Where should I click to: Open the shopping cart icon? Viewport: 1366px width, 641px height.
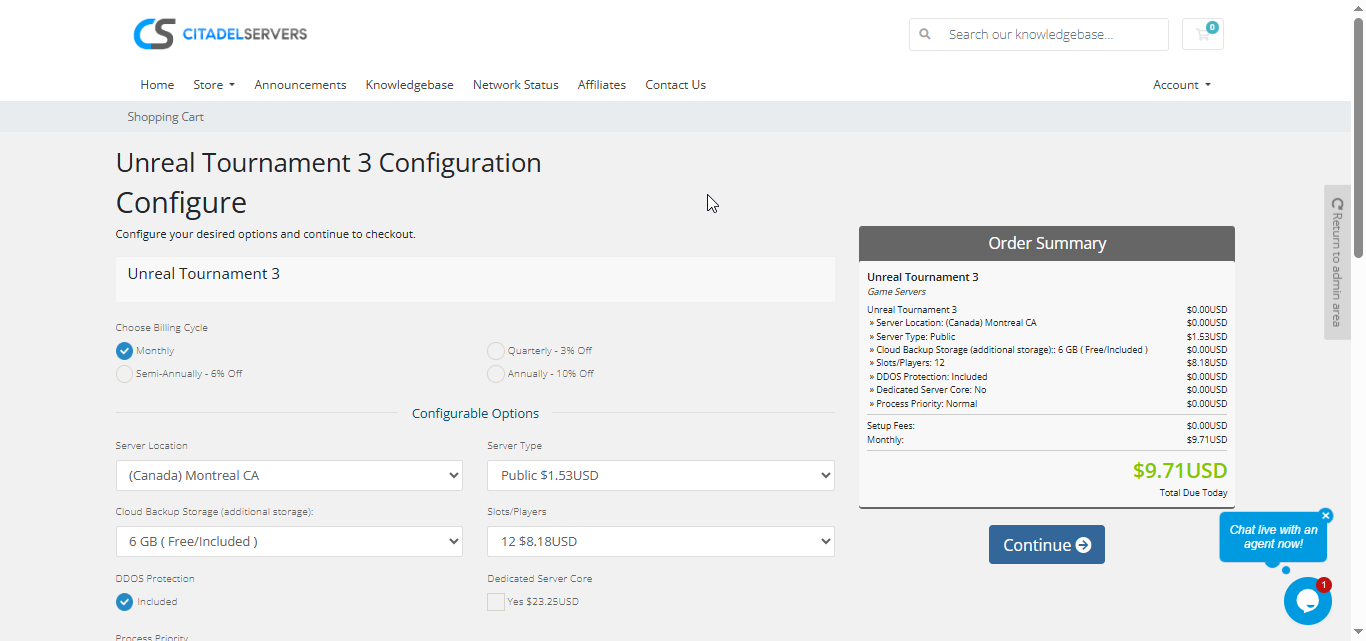click(x=1202, y=34)
